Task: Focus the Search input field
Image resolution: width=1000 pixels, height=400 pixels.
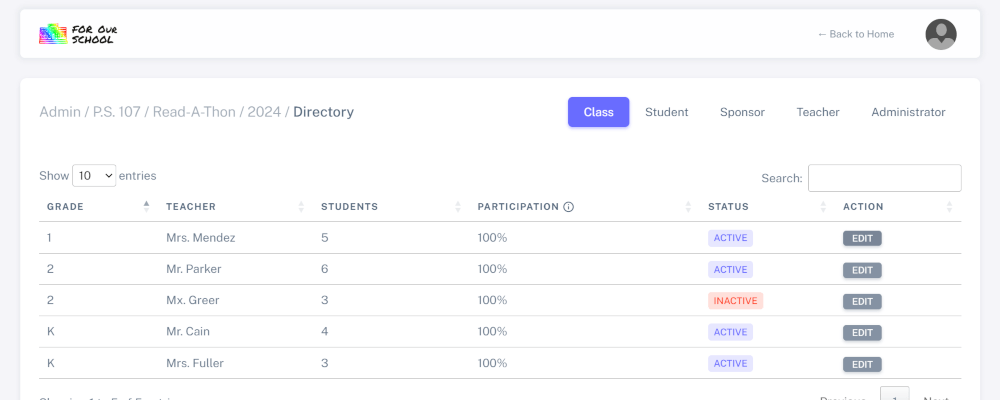Action: pos(884,178)
